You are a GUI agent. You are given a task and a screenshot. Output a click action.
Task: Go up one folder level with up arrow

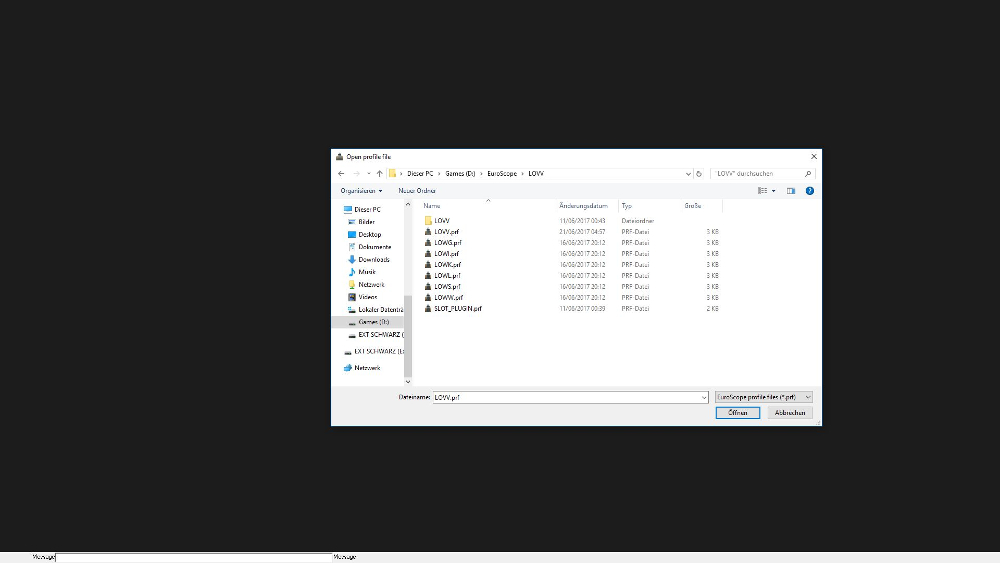pyautogui.click(x=379, y=173)
